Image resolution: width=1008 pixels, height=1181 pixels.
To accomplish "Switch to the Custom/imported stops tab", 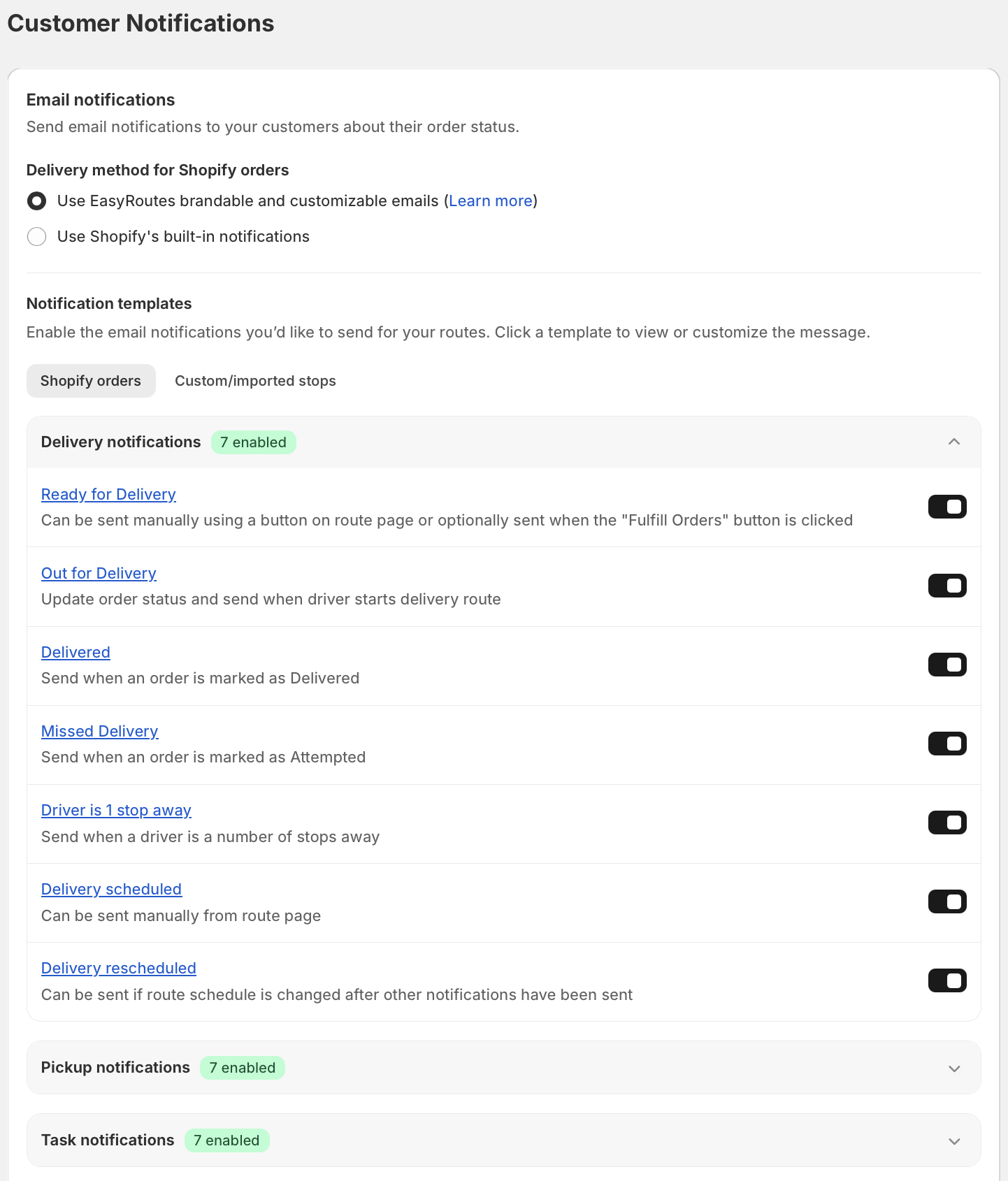I will (255, 381).
